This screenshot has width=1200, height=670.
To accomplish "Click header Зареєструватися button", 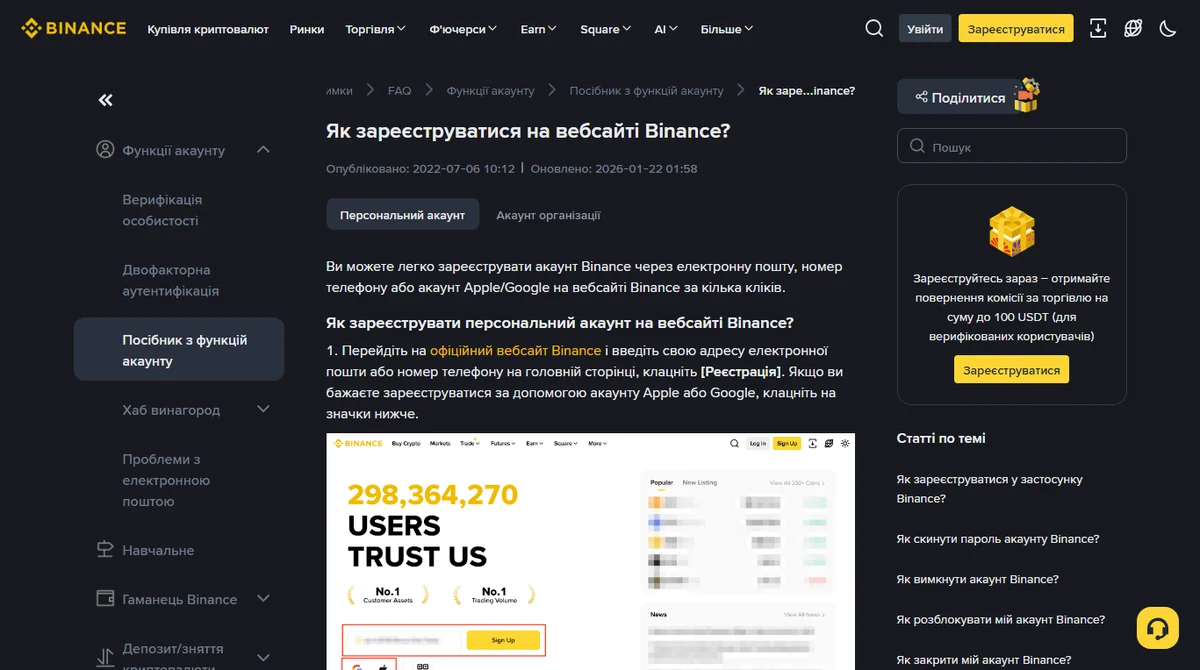I will (x=1016, y=28).
